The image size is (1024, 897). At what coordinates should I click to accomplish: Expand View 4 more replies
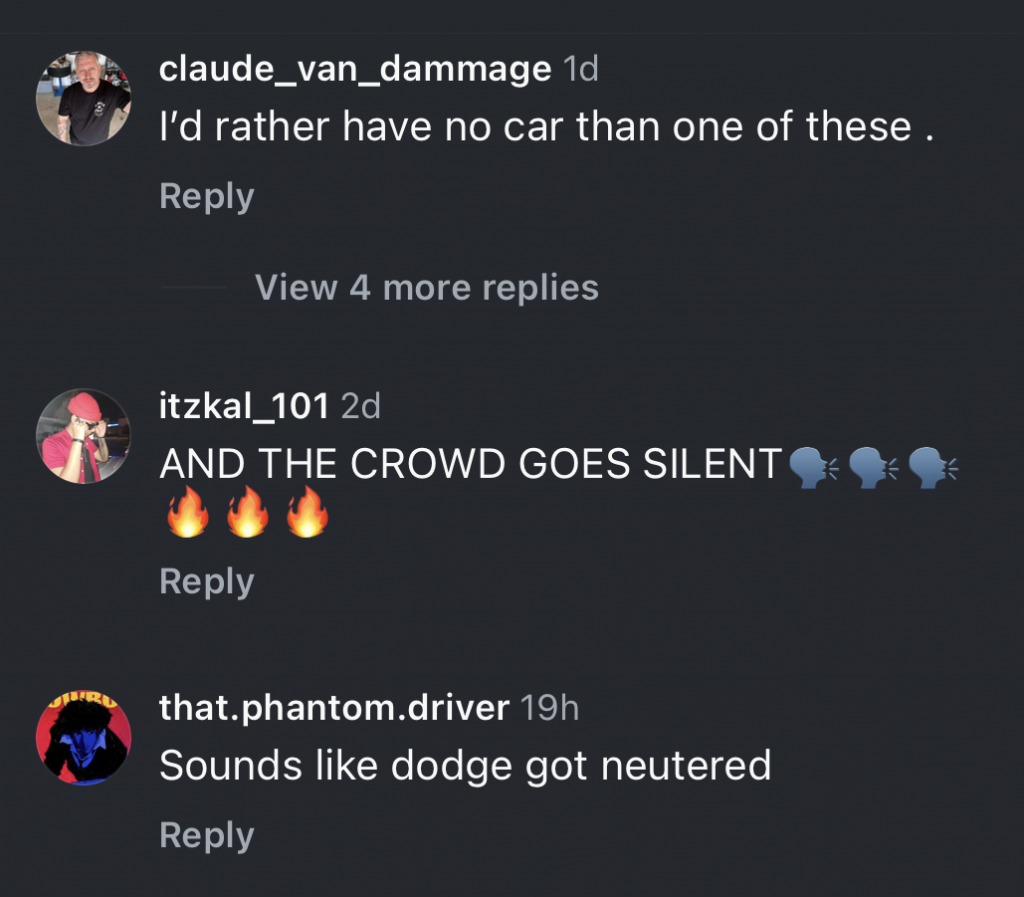click(426, 287)
